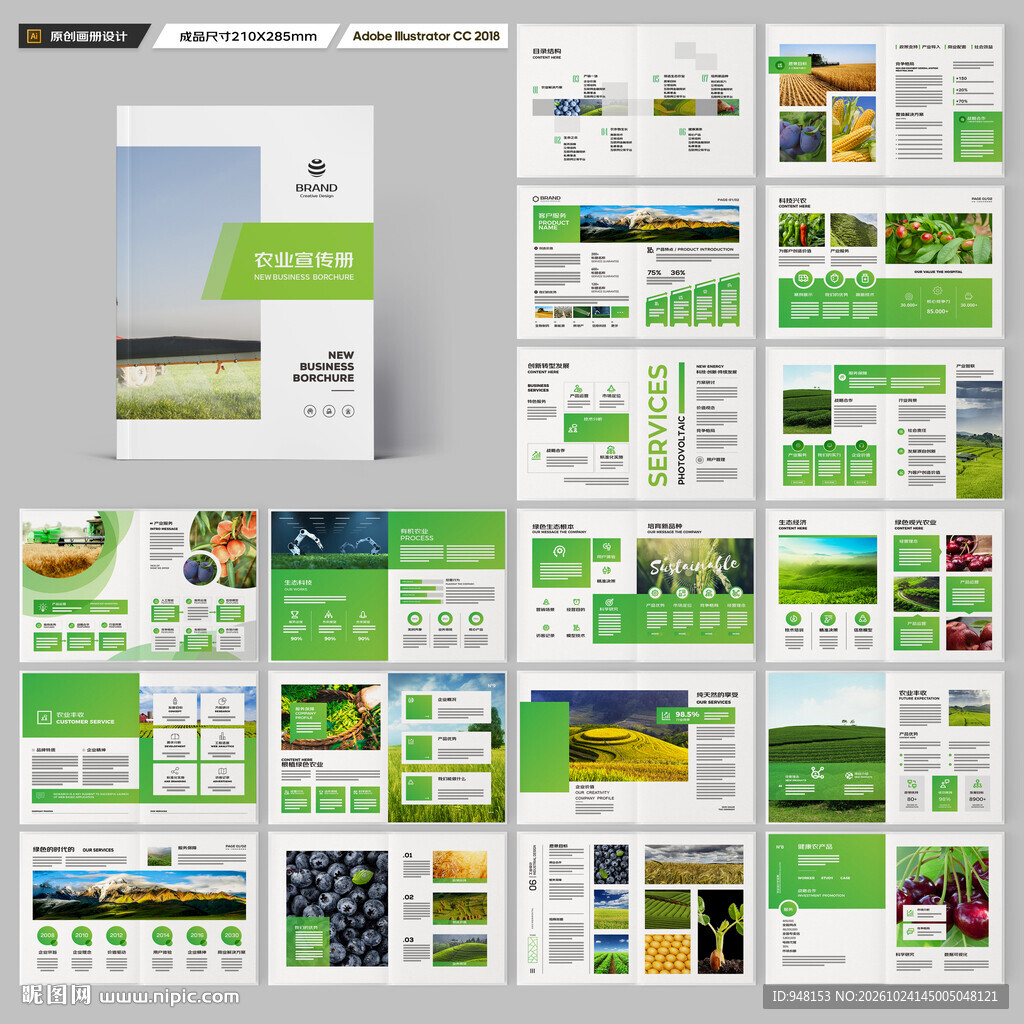Click the 2010 year circle
Viewport: 1024px width, 1024px height.
coord(82,935)
